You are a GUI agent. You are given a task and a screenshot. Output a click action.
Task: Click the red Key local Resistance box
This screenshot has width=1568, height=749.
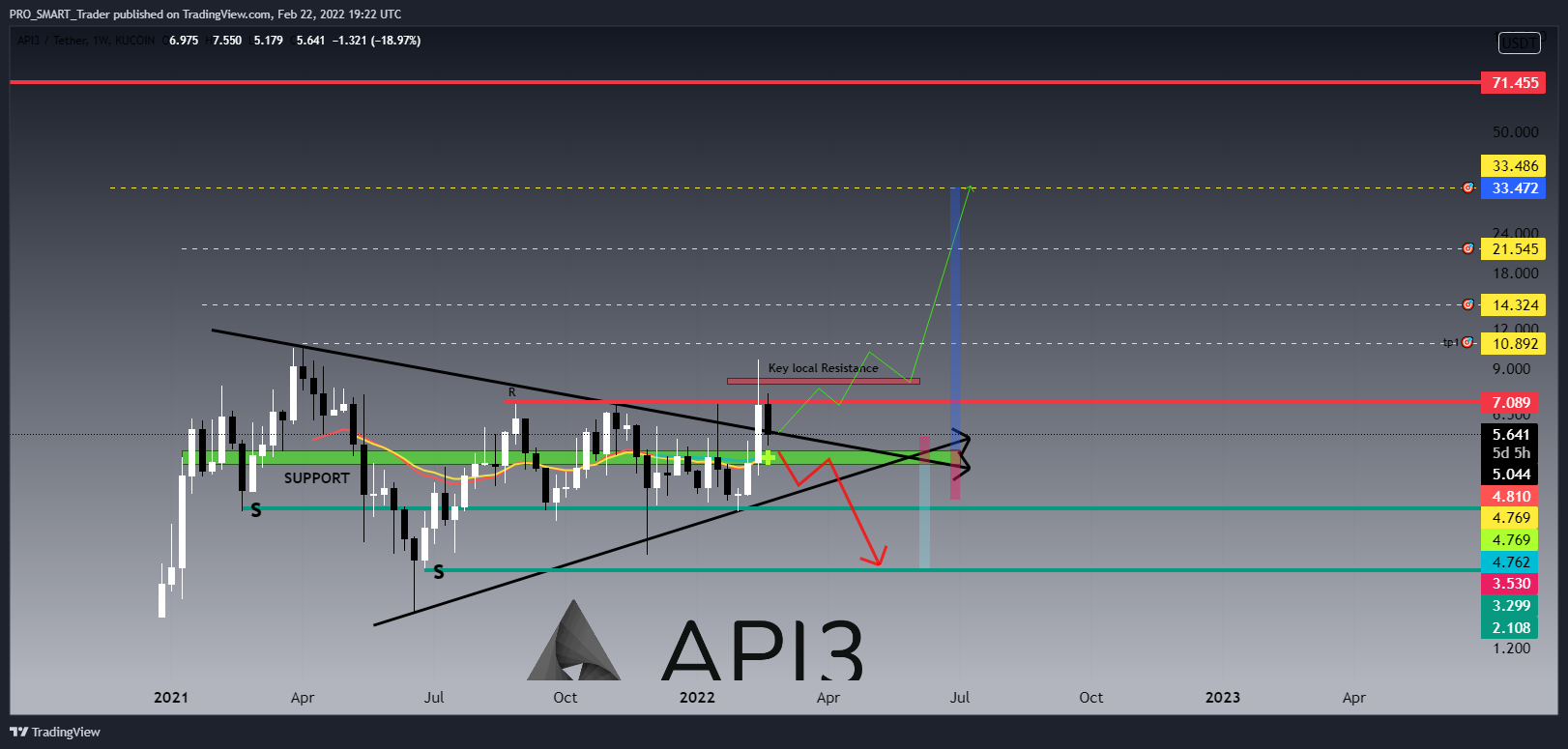824,382
